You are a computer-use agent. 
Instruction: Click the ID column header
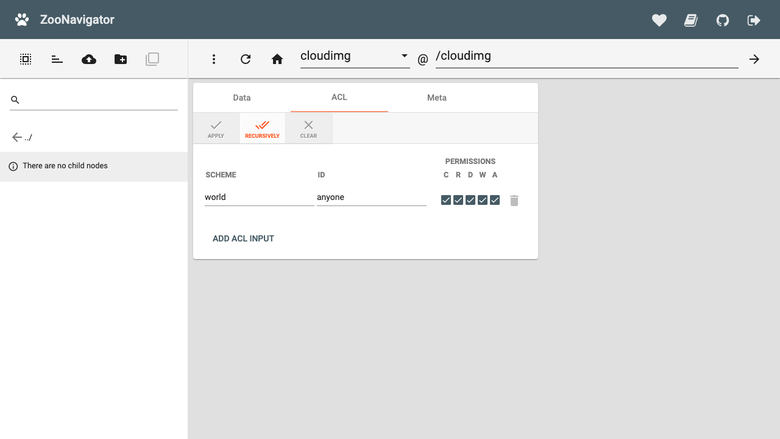pyautogui.click(x=321, y=175)
